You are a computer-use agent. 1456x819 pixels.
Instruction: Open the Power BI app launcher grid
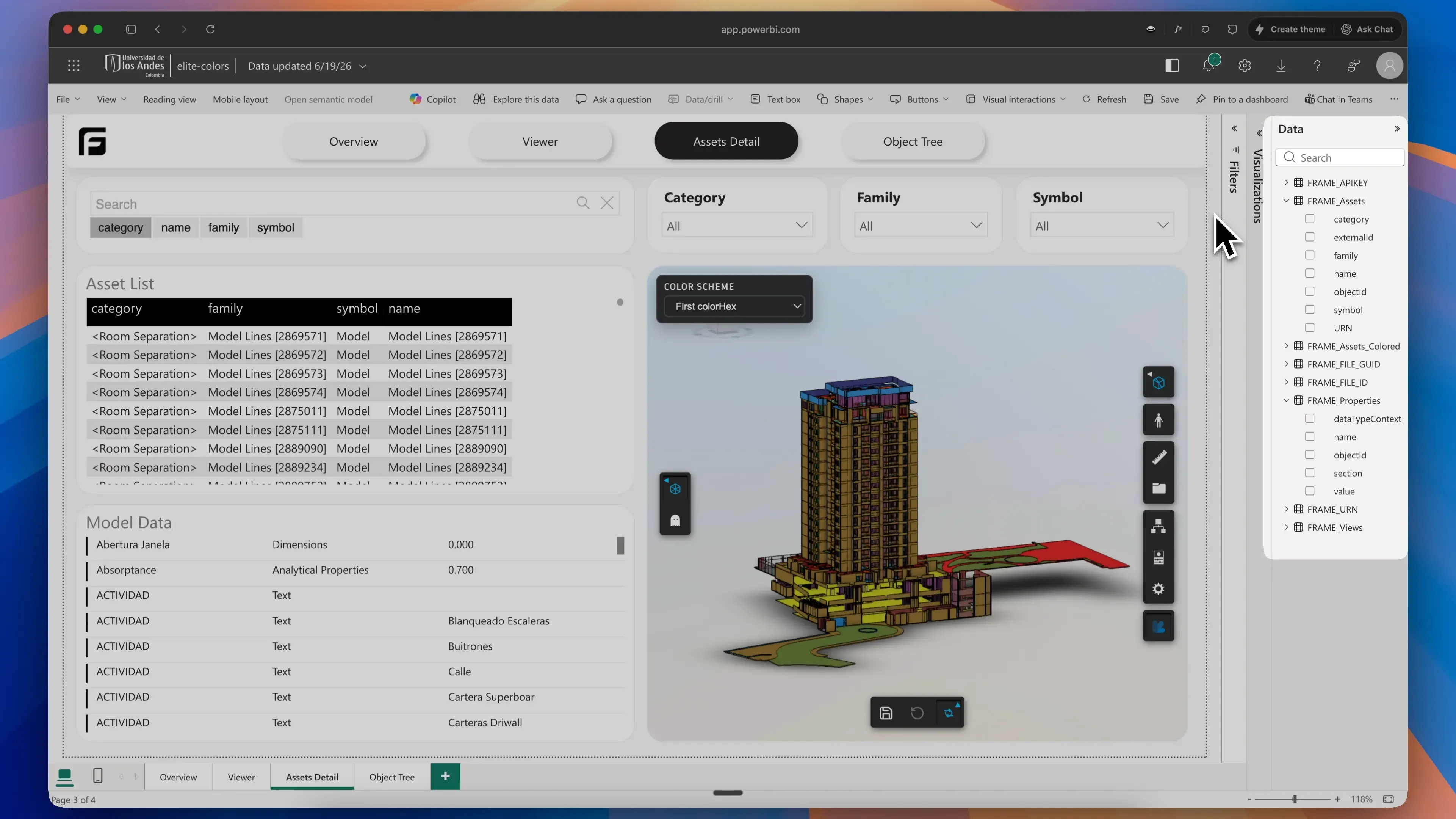pos(74,66)
